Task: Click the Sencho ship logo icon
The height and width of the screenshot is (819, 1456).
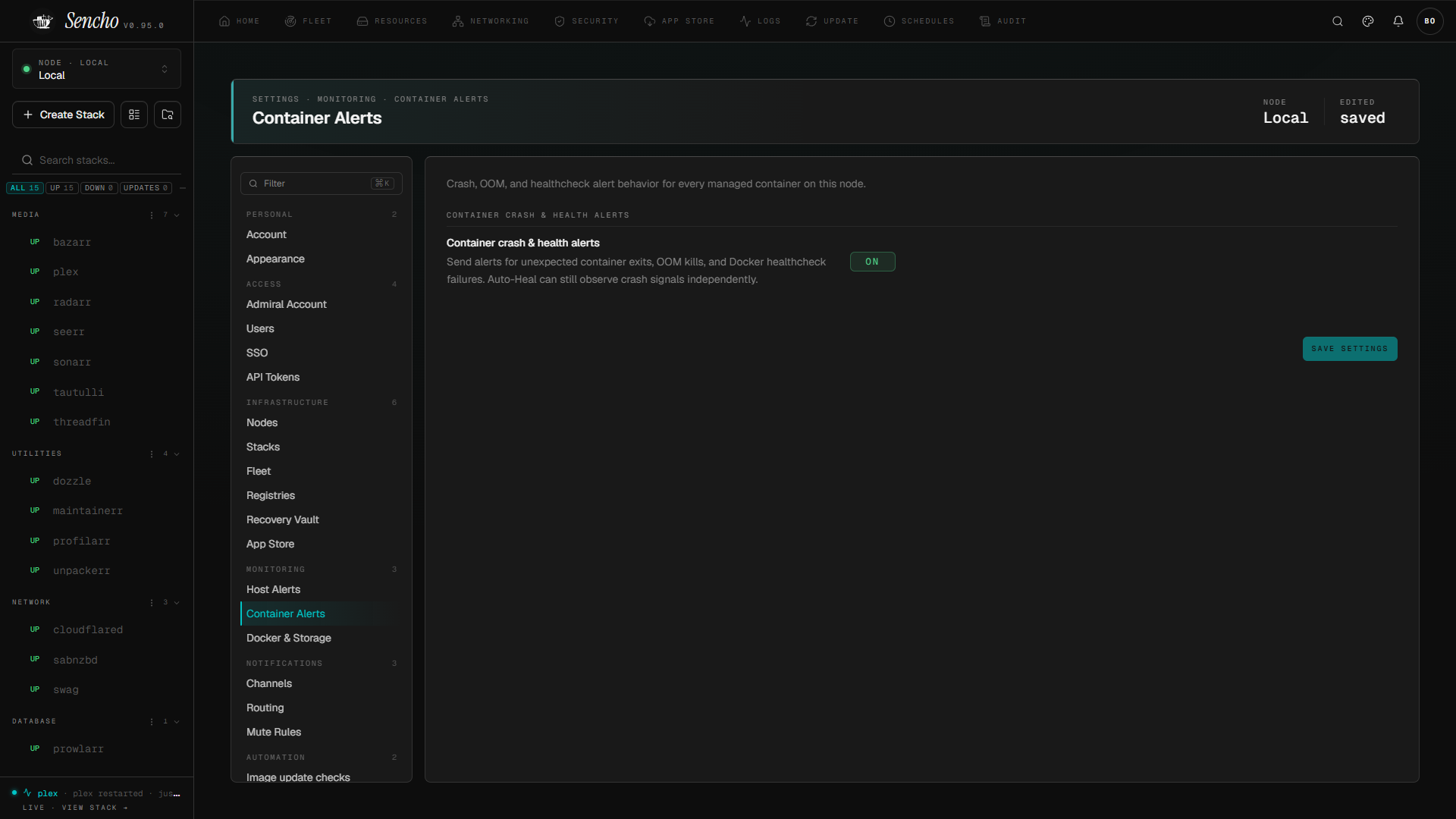Action: click(x=42, y=21)
